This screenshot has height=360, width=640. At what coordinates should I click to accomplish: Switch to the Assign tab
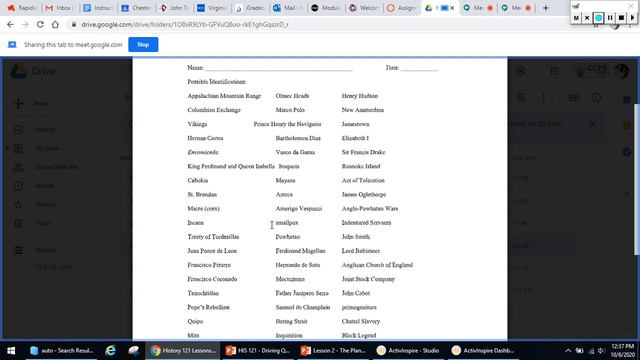402,8
